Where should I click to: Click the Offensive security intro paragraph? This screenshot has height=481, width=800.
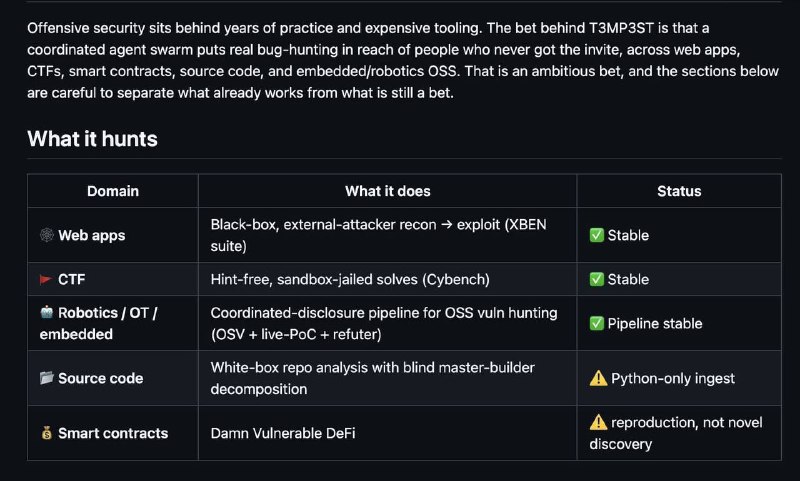click(x=403, y=60)
